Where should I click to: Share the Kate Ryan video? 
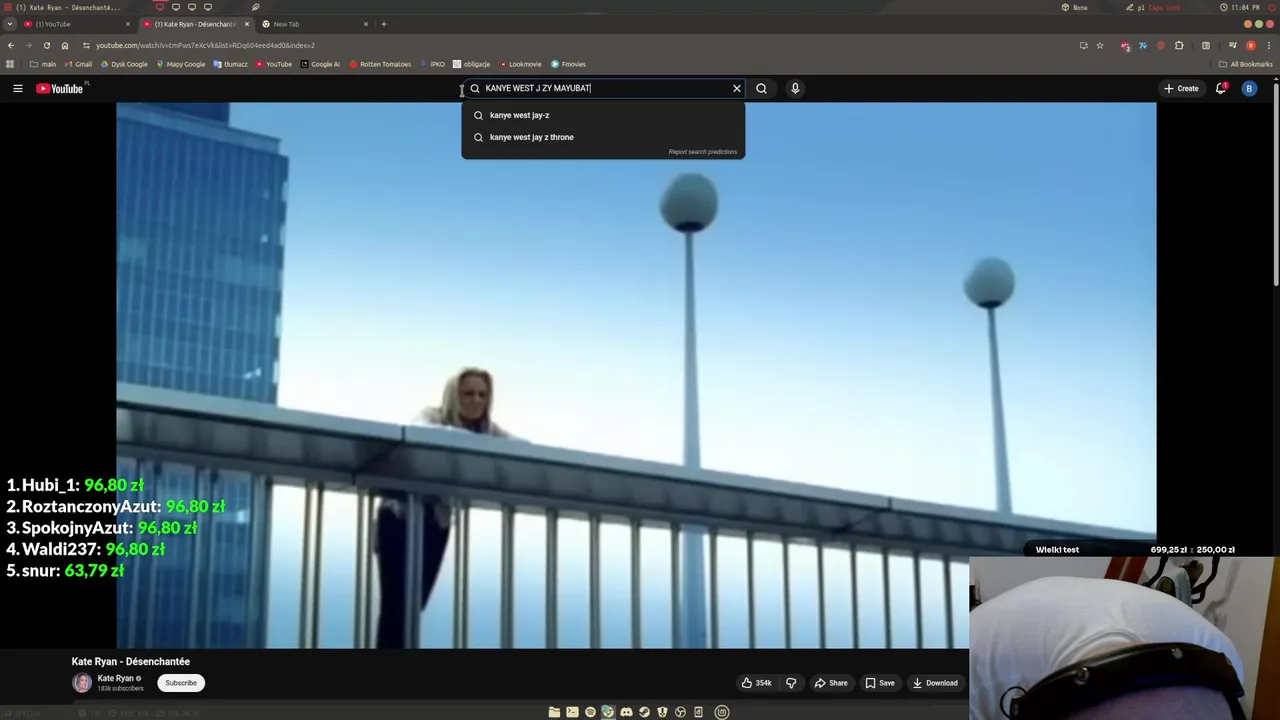pyautogui.click(x=831, y=683)
